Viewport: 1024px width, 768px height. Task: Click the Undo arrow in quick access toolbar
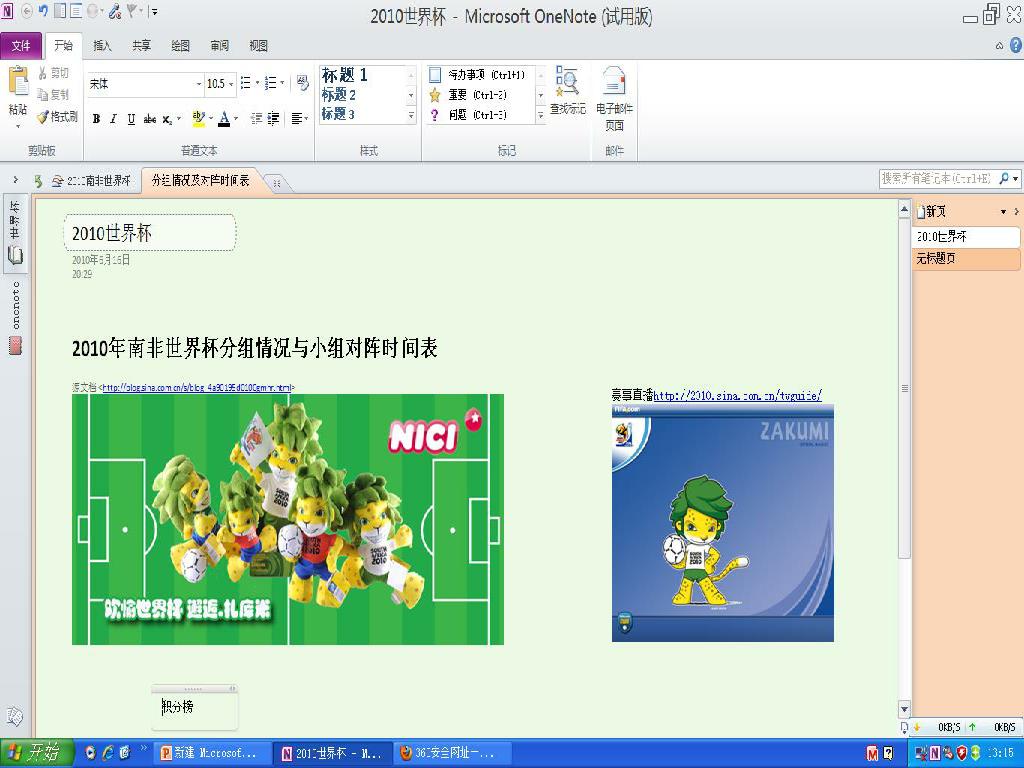pos(43,11)
